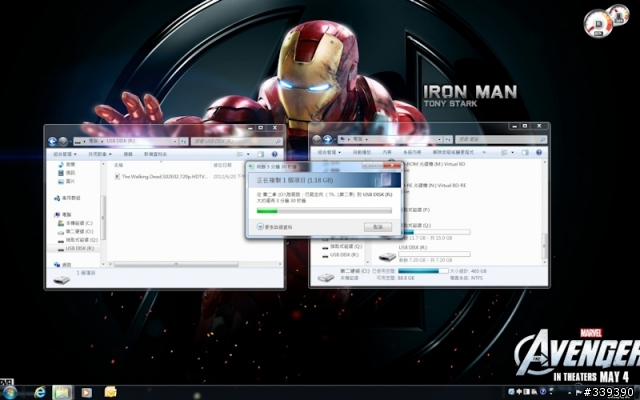Select USB DISK (R:) drive icon in 電腦 content
Viewport: 640px width, 400px height.
(x=387, y=256)
